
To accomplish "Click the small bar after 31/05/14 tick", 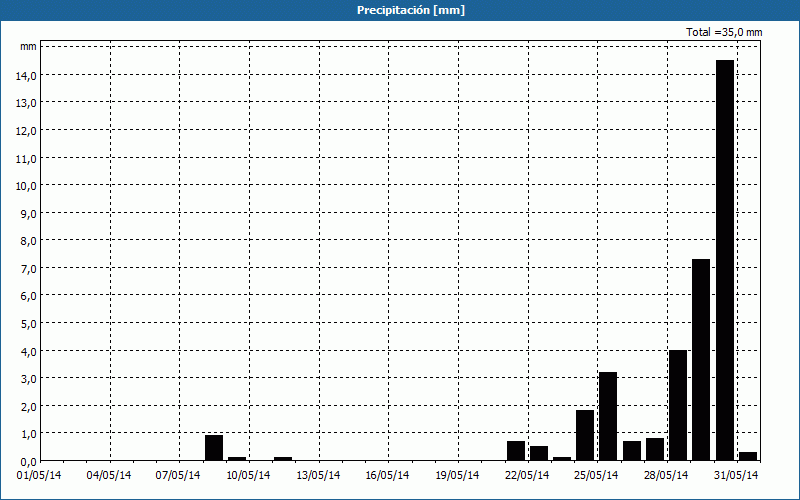I will point(748,456).
